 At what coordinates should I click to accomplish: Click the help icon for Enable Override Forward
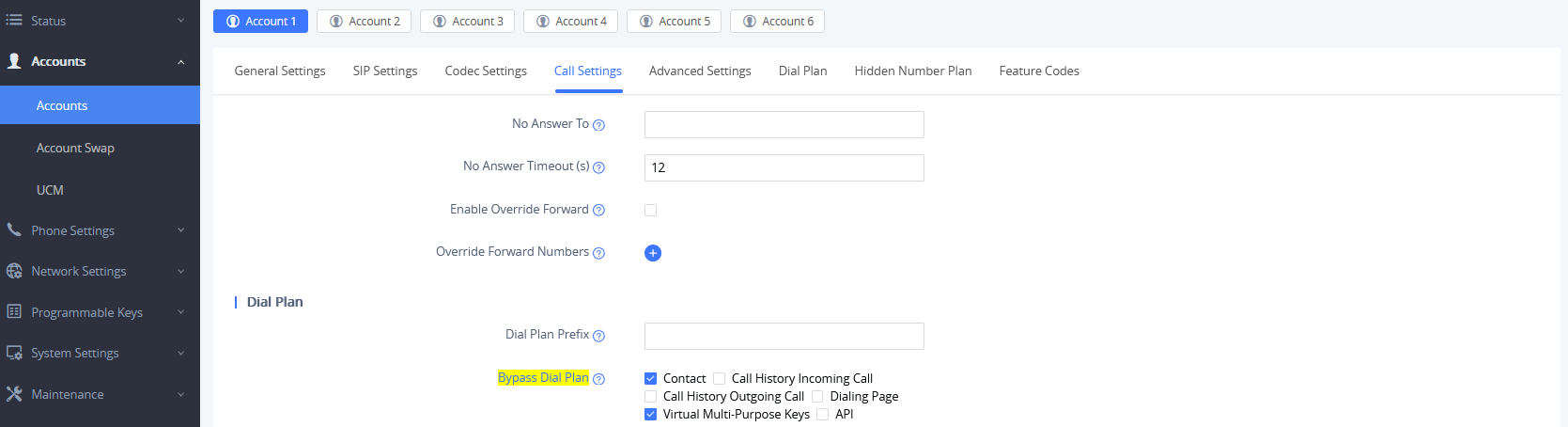[598, 211]
